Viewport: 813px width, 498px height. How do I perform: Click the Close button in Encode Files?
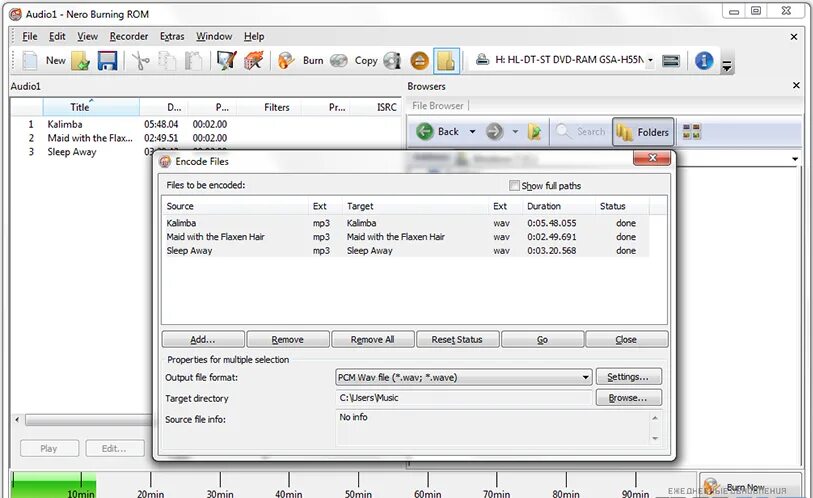626,339
